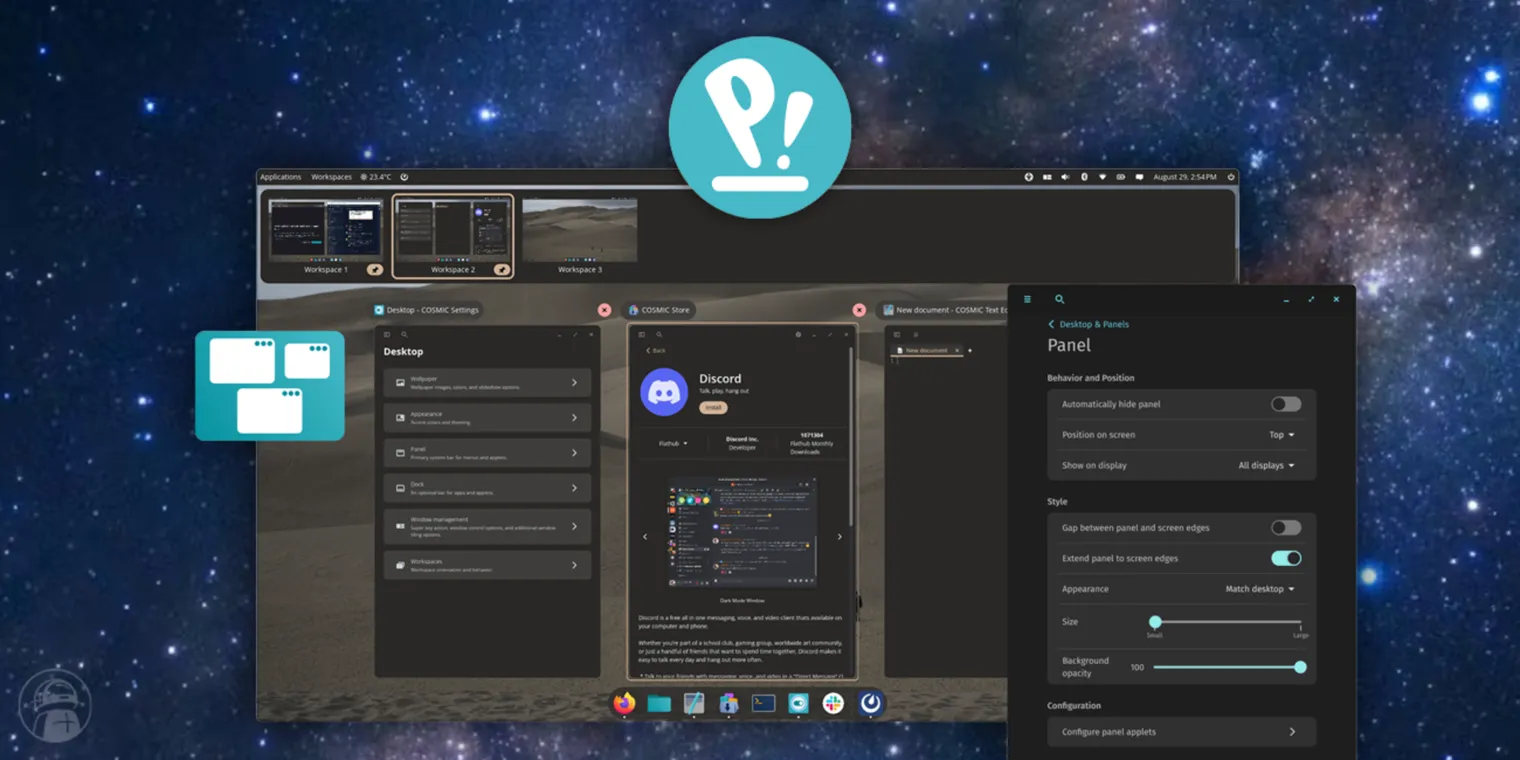Launch Firefox from the dock
The height and width of the screenshot is (760, 1520).
pyautogui.click(x=624, y=703)
